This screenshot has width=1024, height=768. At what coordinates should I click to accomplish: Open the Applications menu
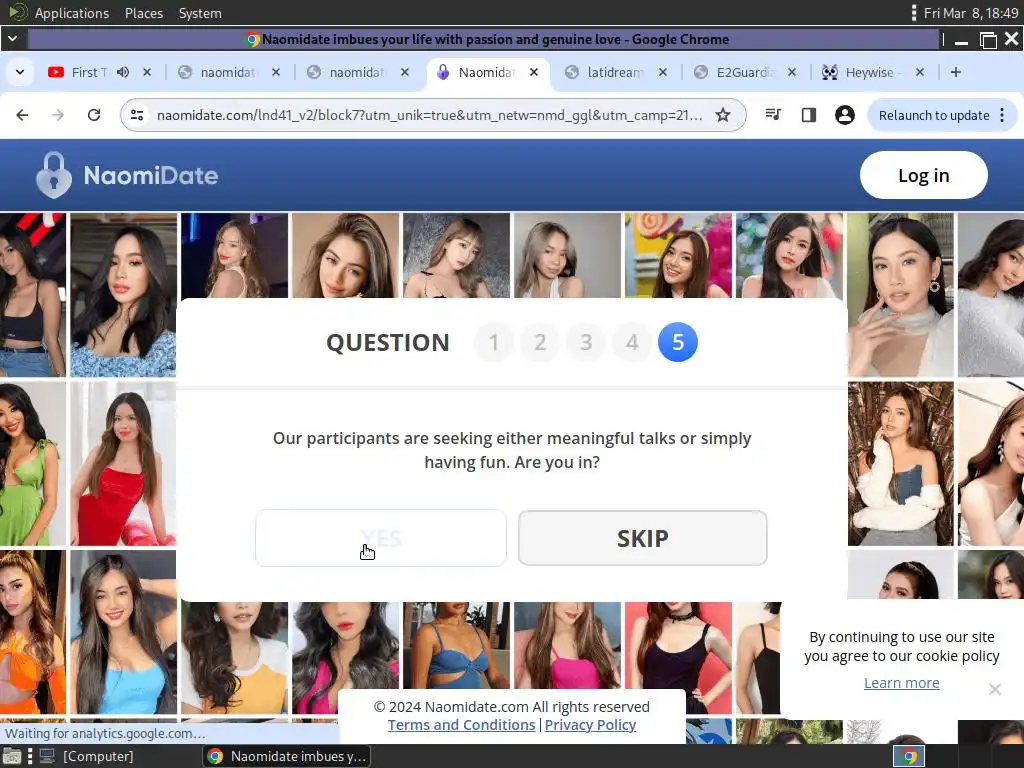[72, 13]
